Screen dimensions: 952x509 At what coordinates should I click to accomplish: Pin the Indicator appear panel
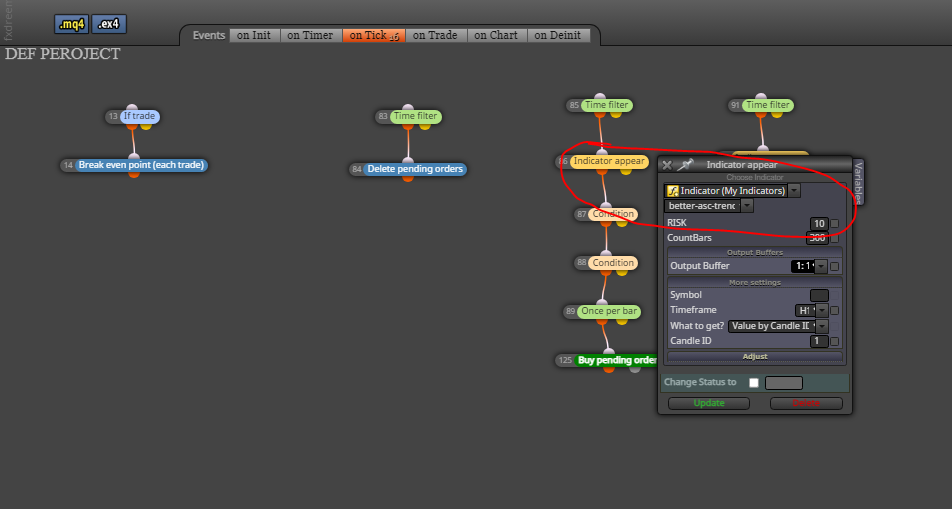tap(685, 165)
